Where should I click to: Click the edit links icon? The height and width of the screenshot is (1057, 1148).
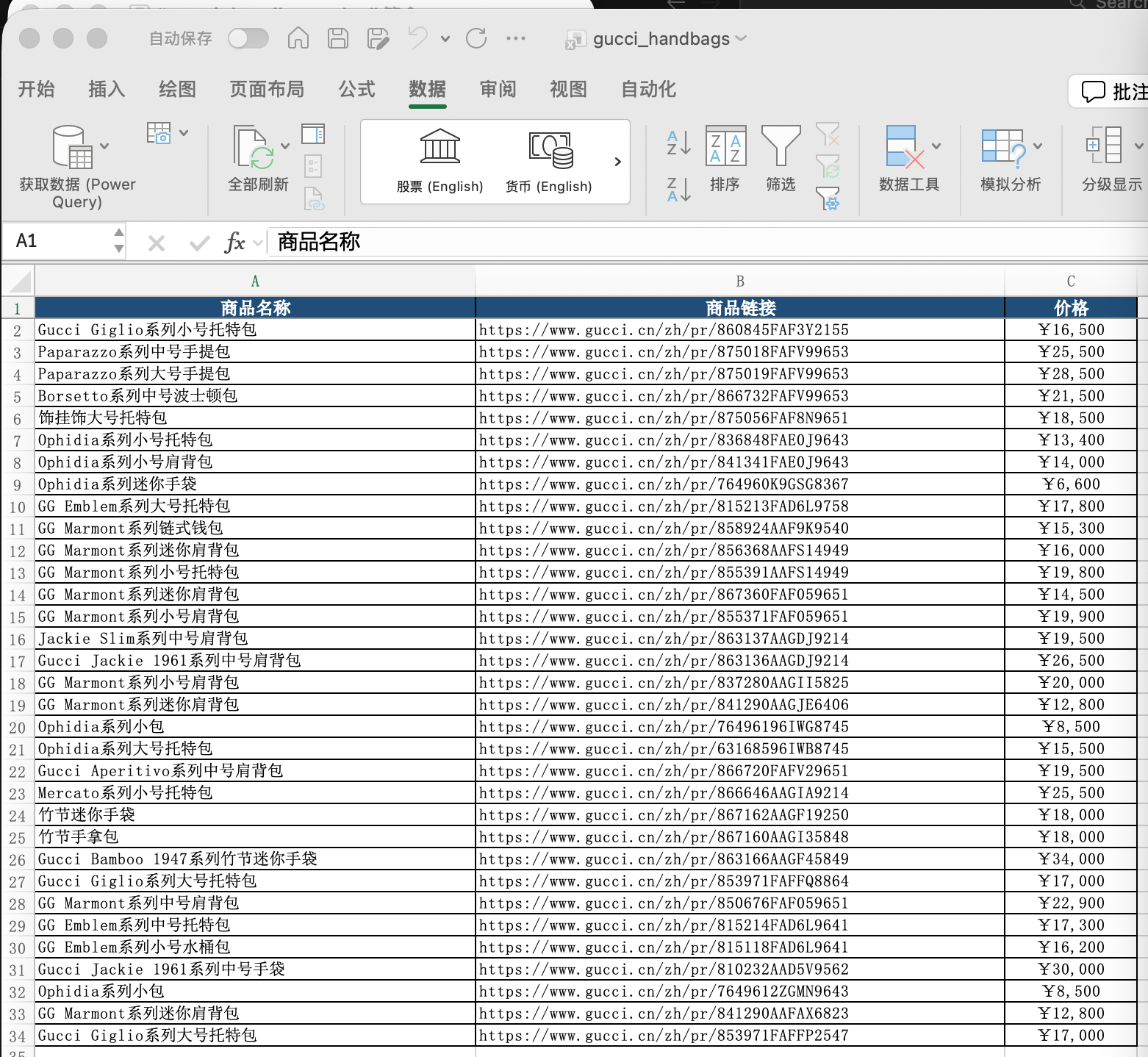(314, 198)
